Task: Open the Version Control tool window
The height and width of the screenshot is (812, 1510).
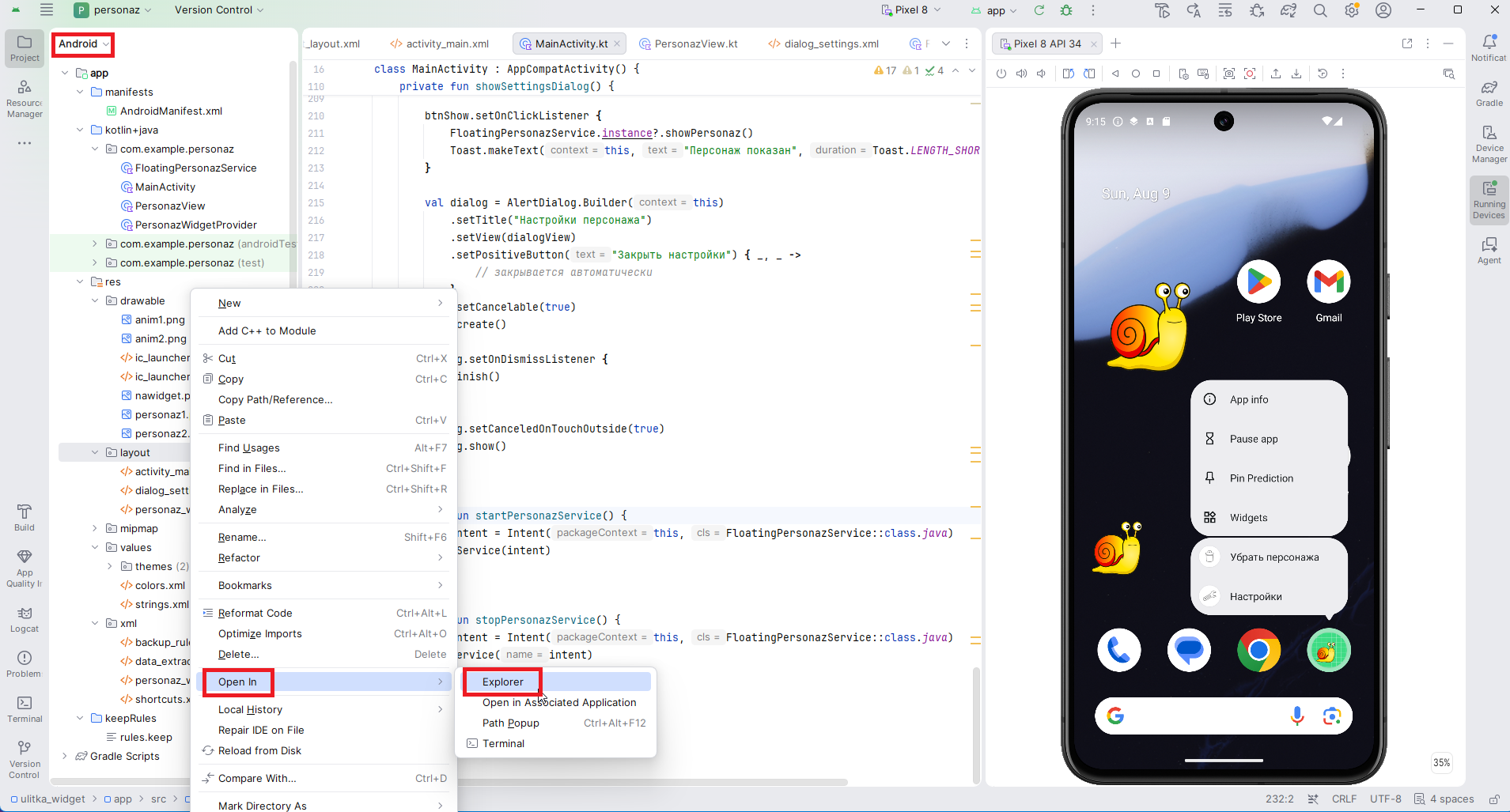Action: [x=25, y=759]
